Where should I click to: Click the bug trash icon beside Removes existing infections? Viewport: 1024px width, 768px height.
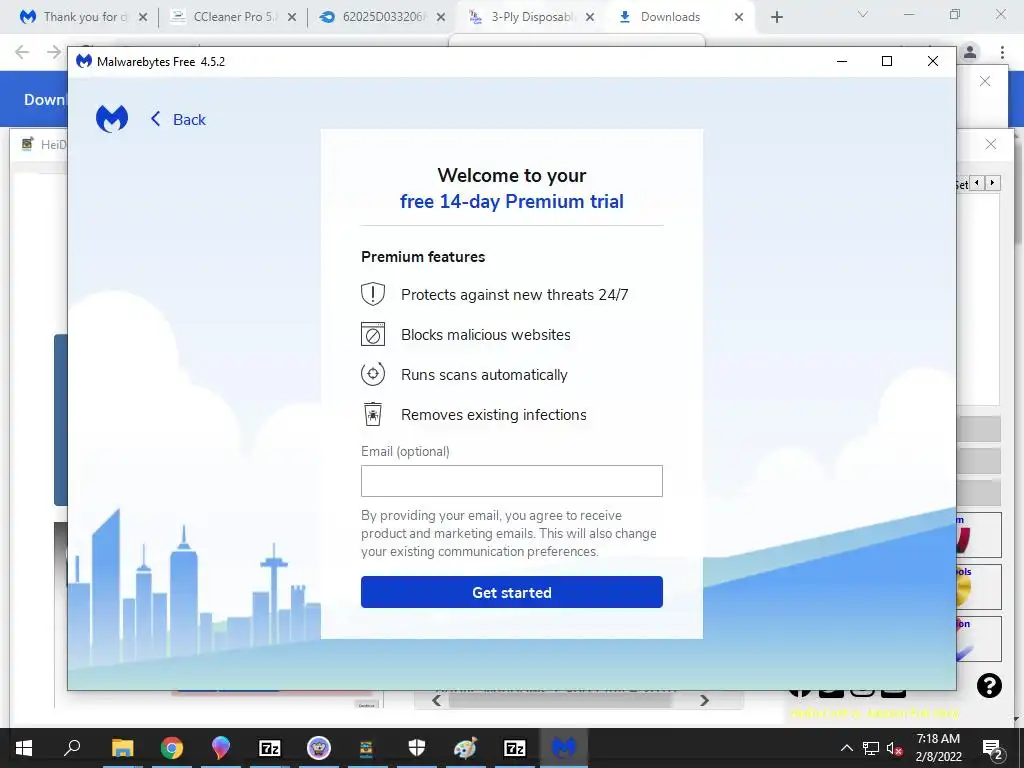tap(373, 414)
